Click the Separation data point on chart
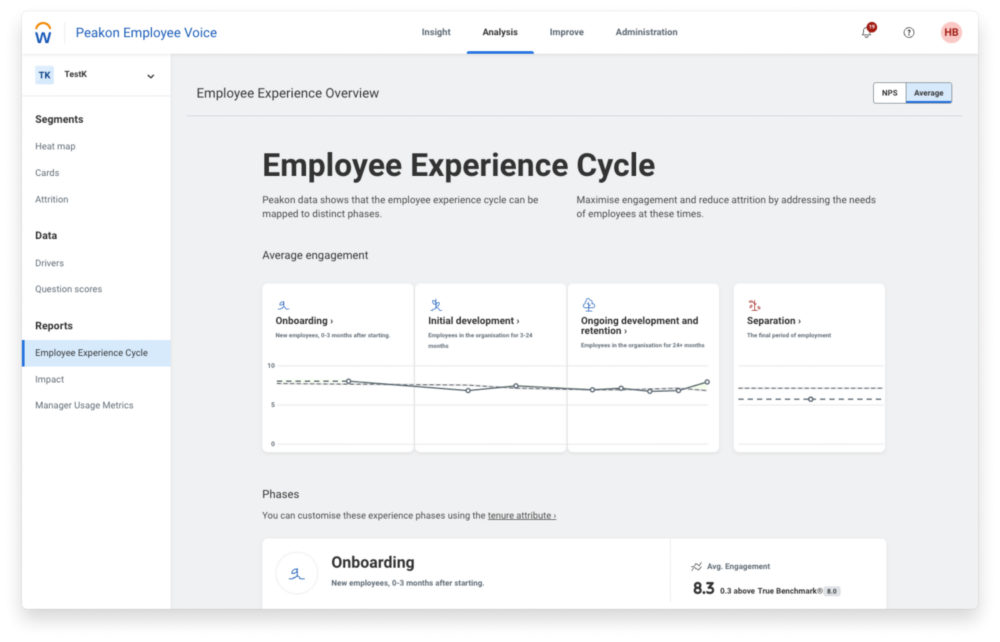Viewport: 1000px width, 642px height. [x=810, y=399]
